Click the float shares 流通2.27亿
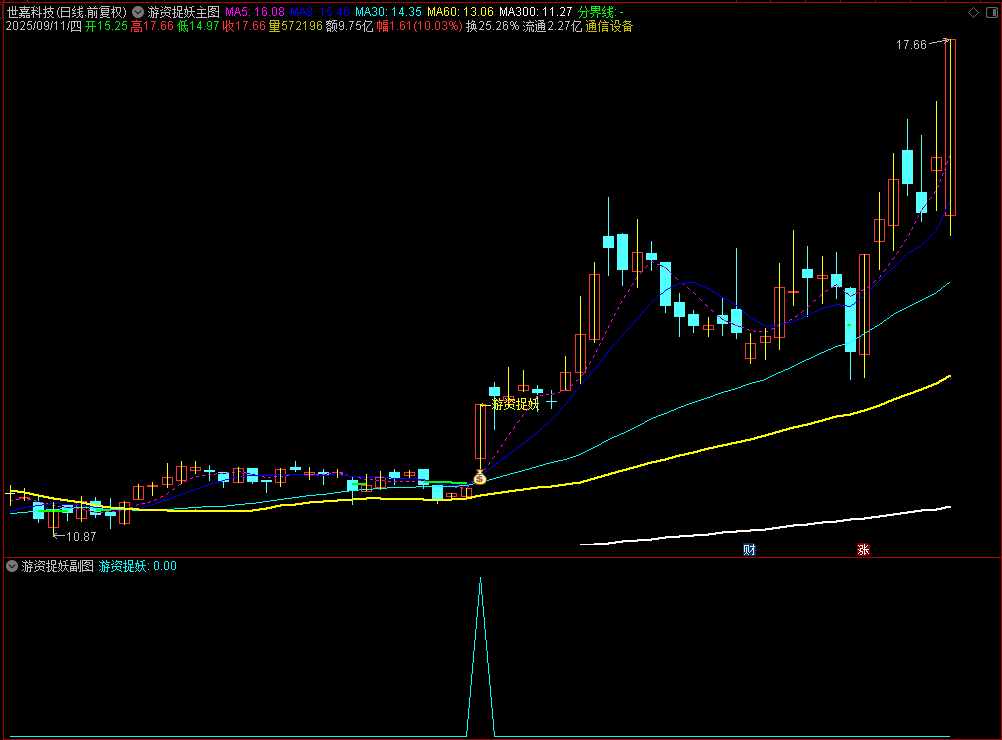 pos(553,26)
